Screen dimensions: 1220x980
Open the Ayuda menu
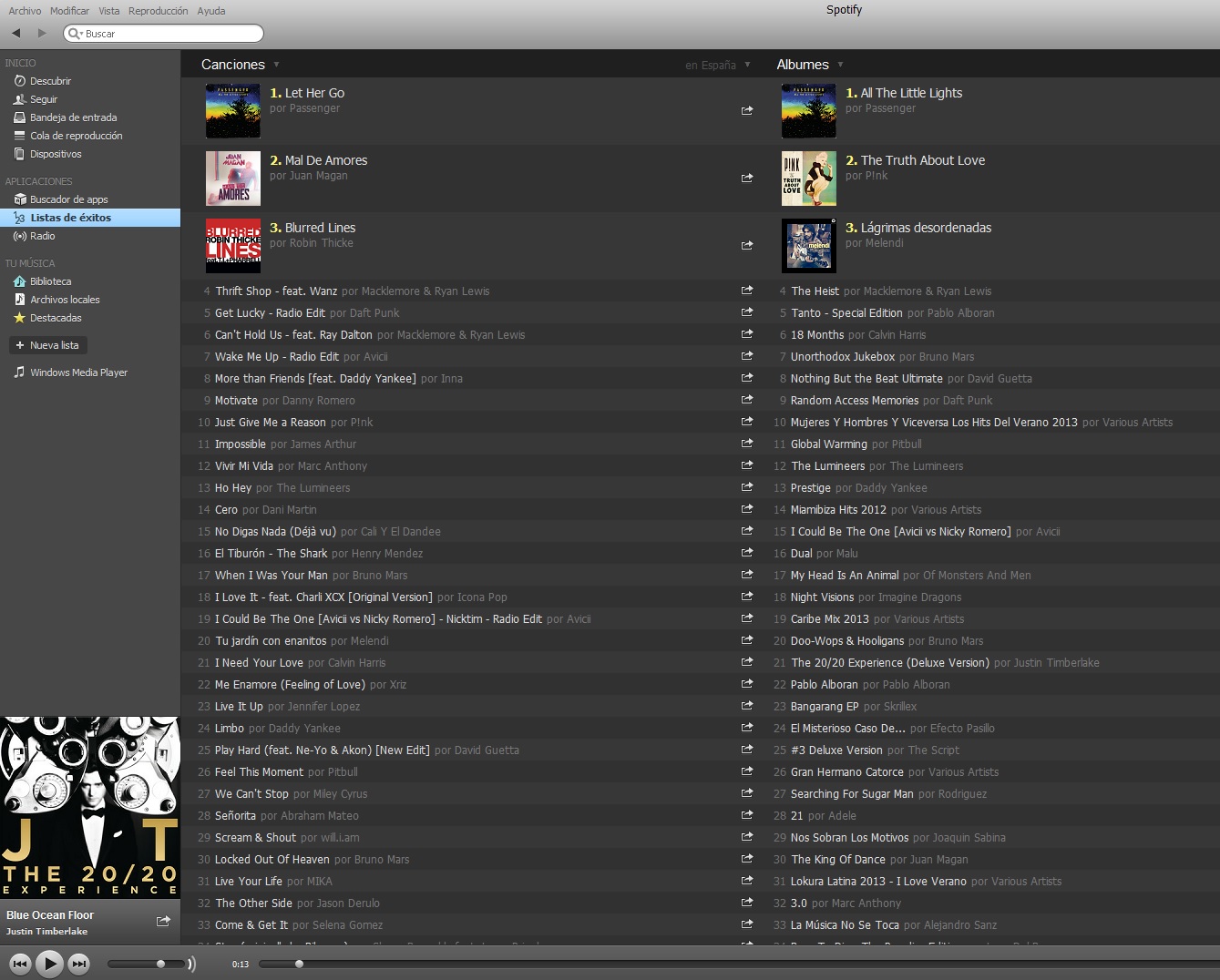click(211, 11)
